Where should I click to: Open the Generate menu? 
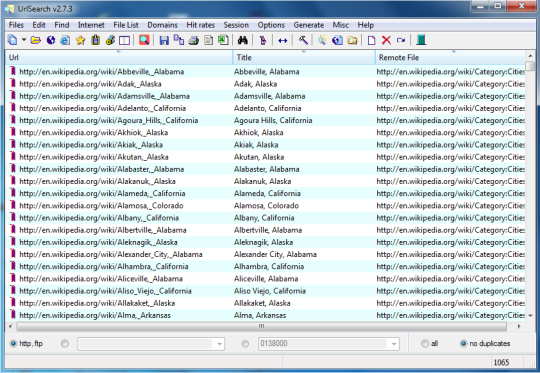point(309,25)
